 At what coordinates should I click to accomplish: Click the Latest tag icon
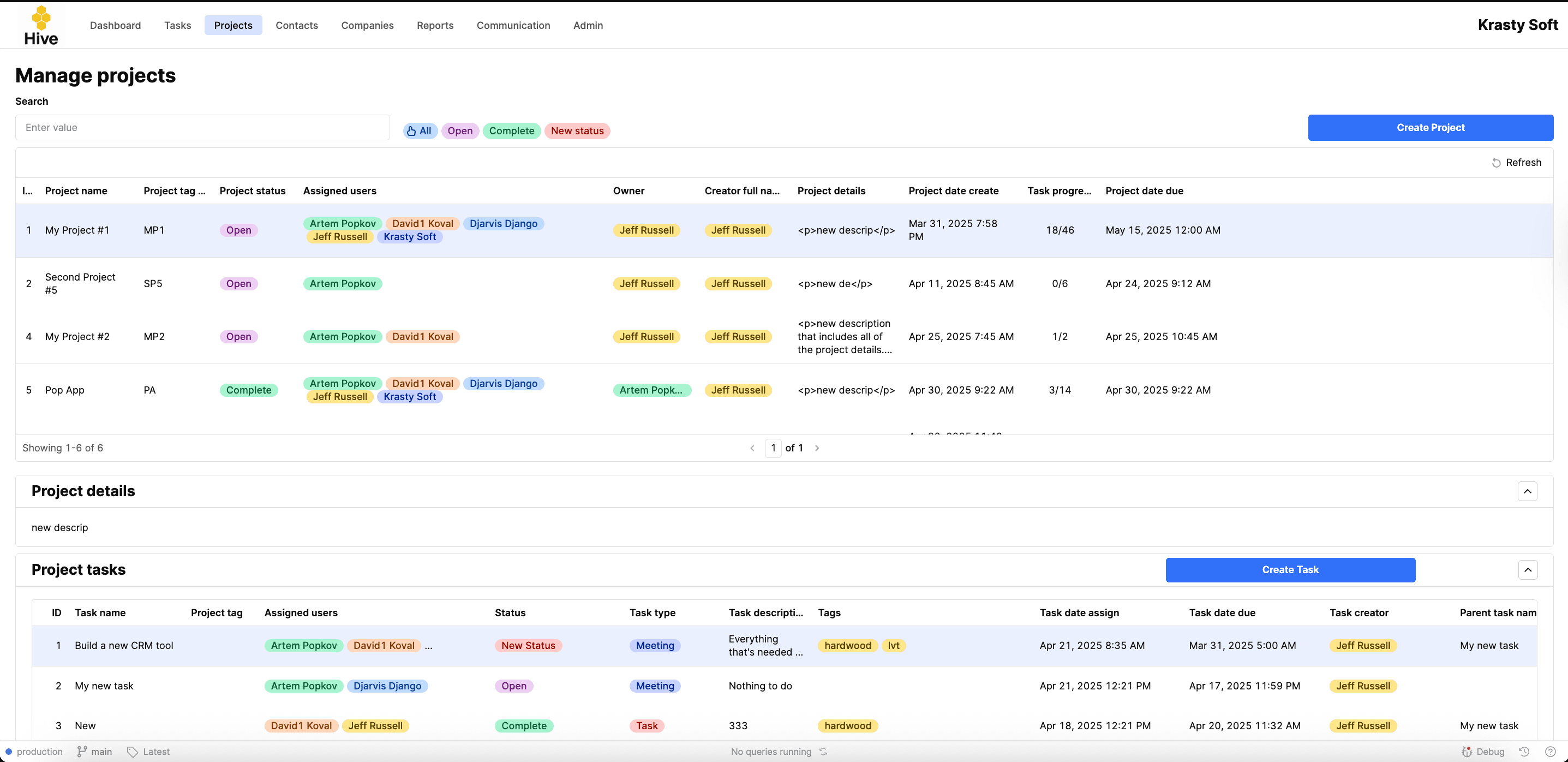pyautogui.click(x=133, y=751)
